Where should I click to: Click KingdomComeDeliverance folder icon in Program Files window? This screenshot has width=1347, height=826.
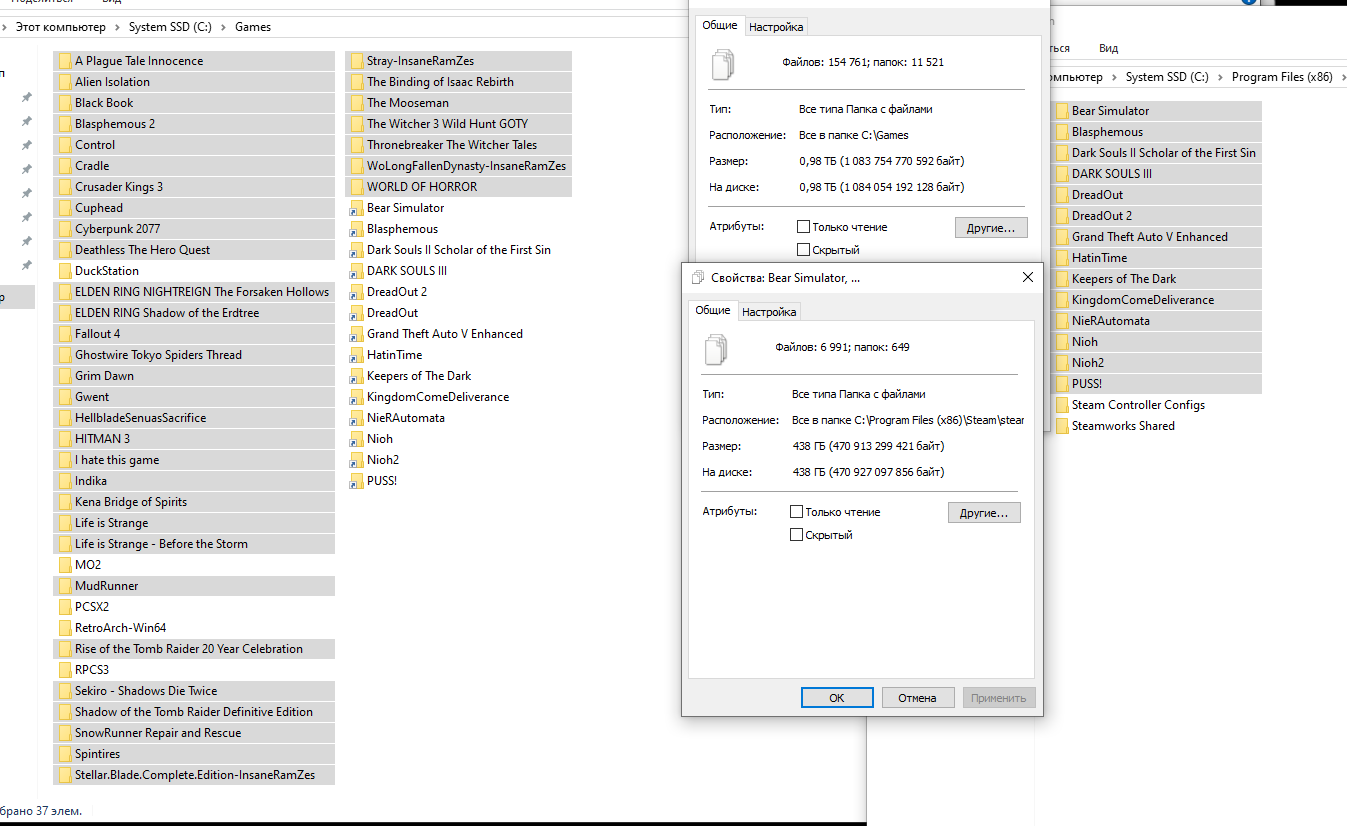(x=1062, y=300)
